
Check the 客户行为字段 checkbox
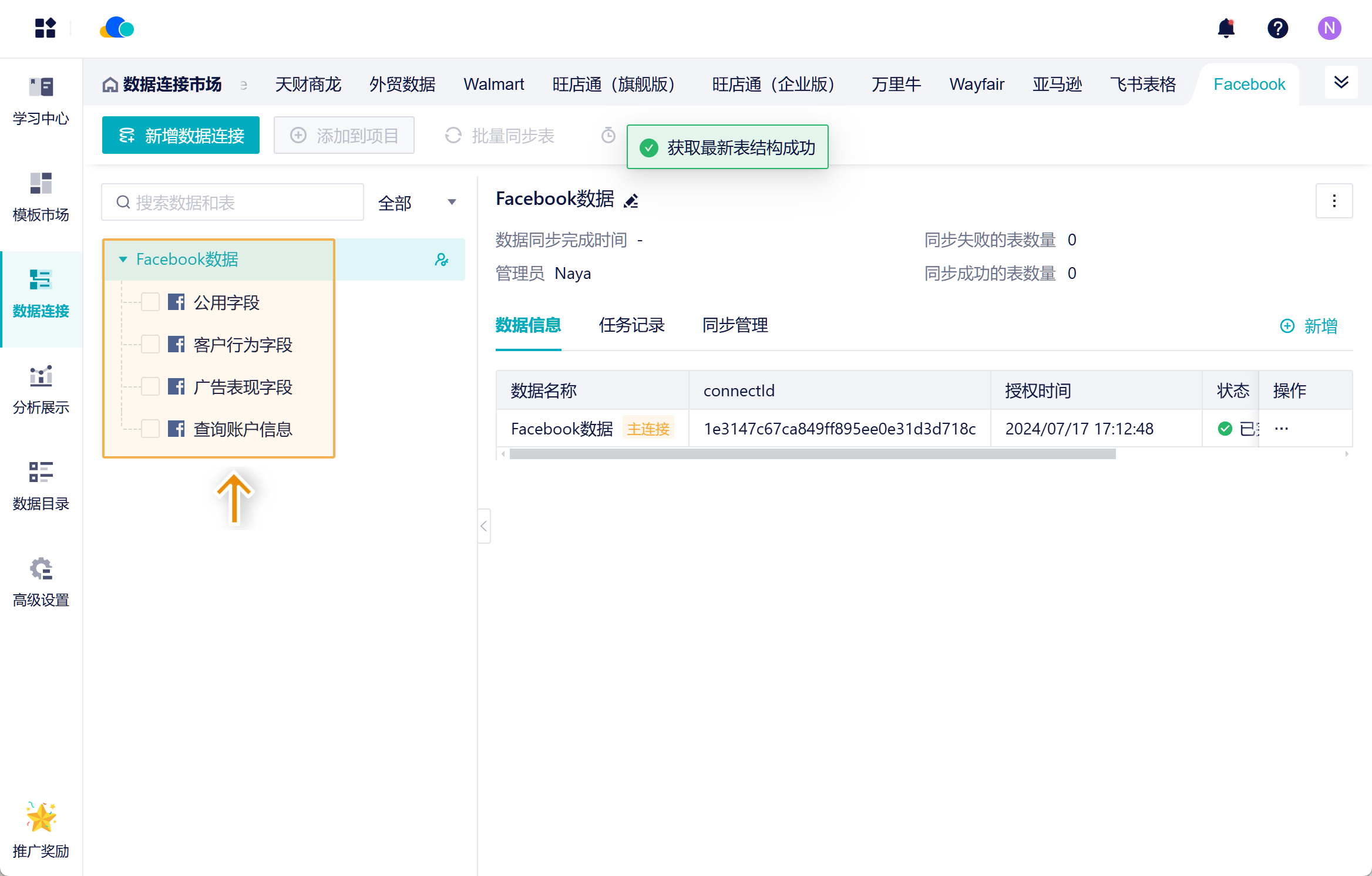[x=150, y=345]
